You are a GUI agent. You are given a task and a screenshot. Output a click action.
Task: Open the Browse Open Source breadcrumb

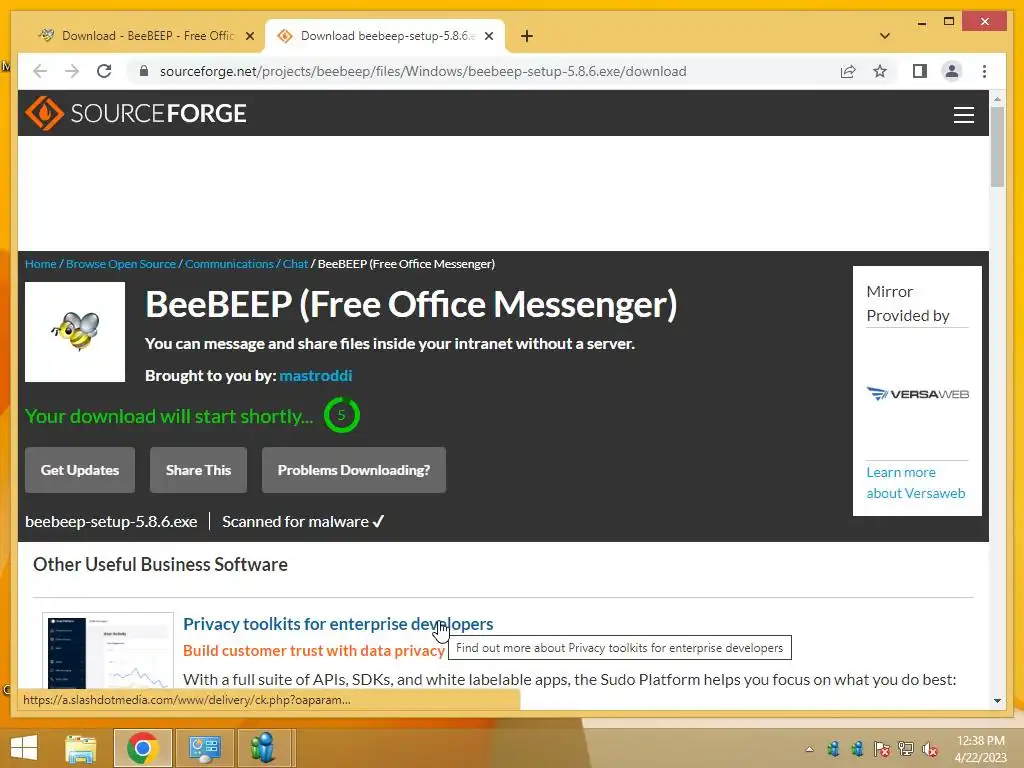121,264
